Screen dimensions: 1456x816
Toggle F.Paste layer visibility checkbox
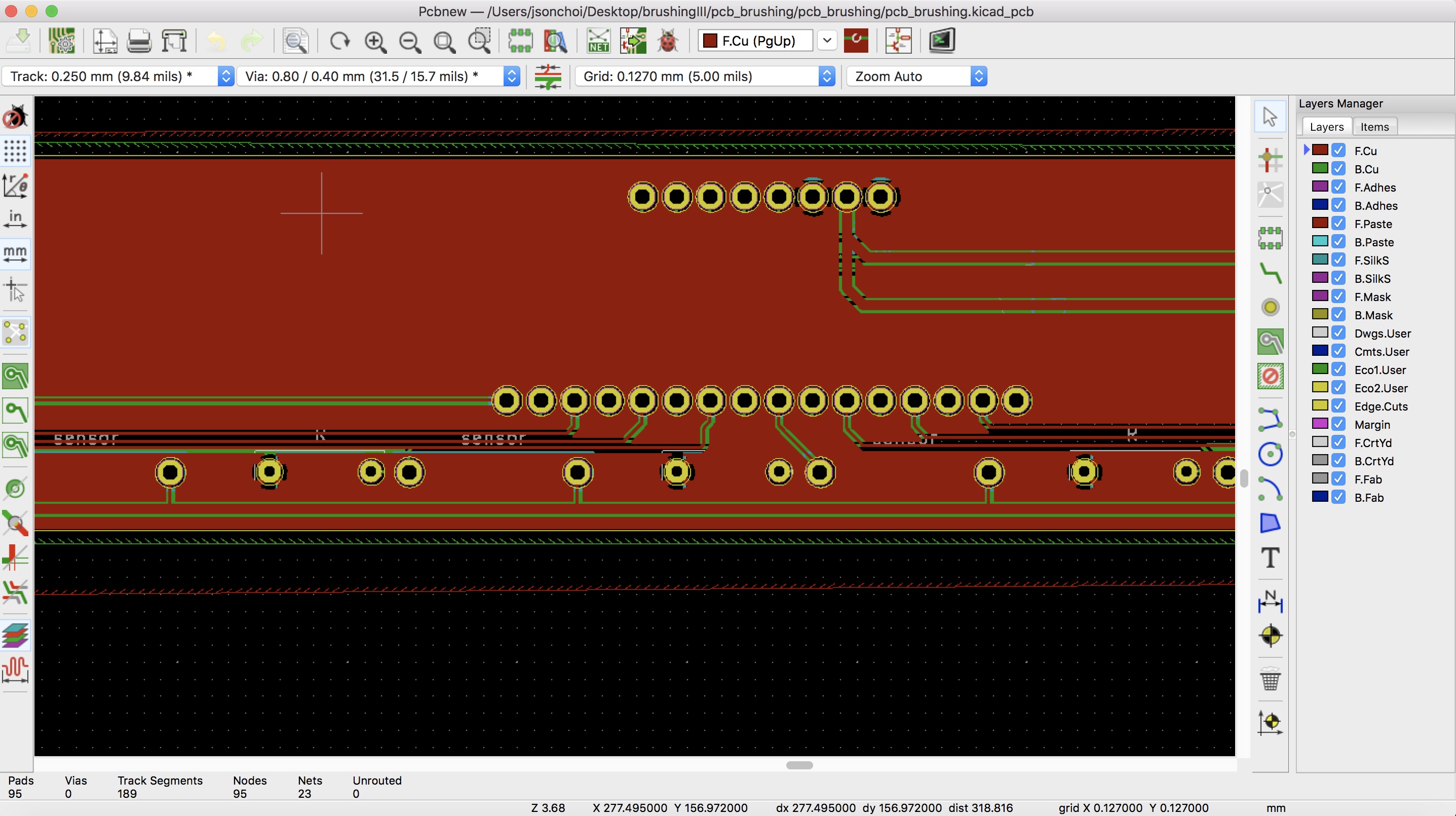click(x=1338, y=224)
